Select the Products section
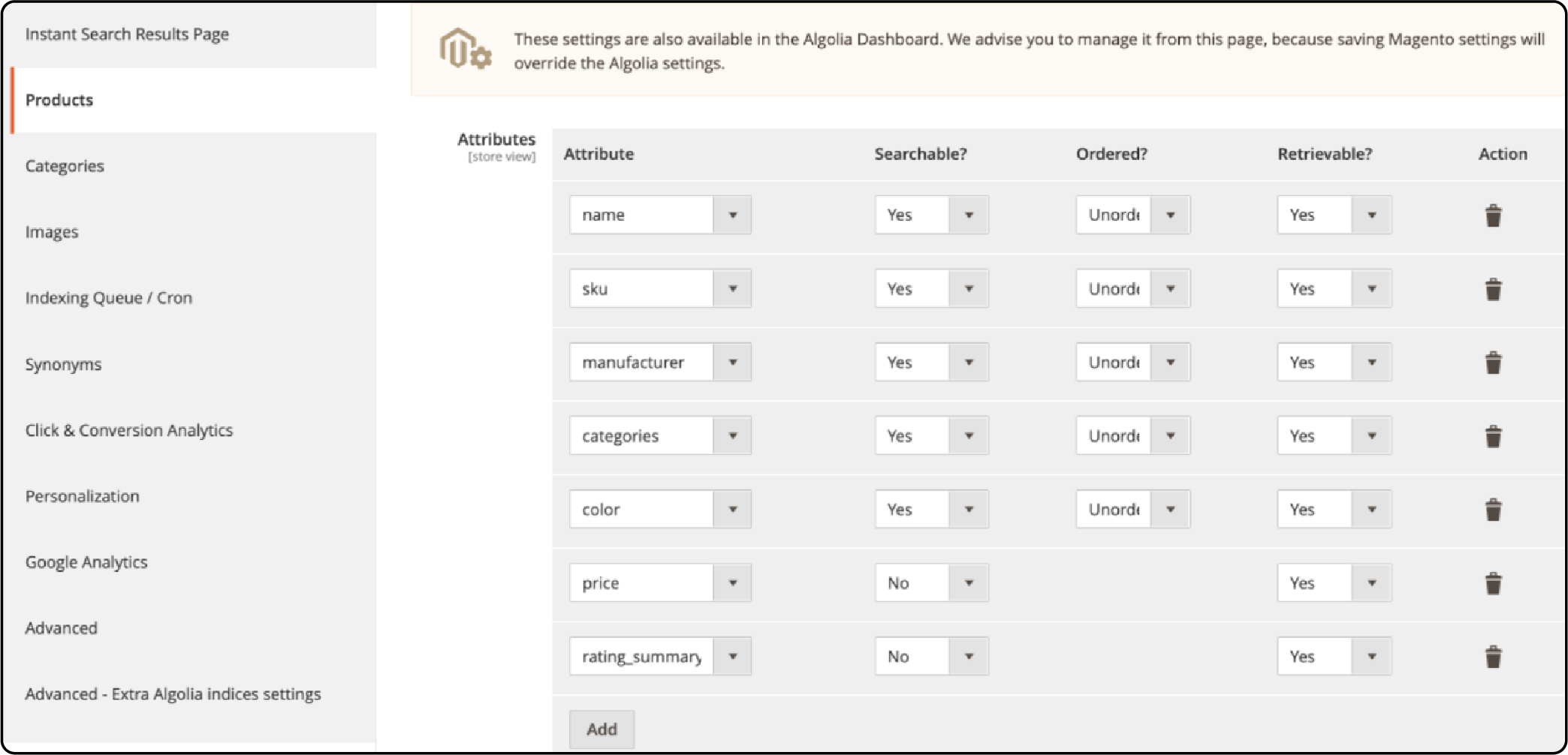This screenshot has height=755, width=1568. pos(194,101)
